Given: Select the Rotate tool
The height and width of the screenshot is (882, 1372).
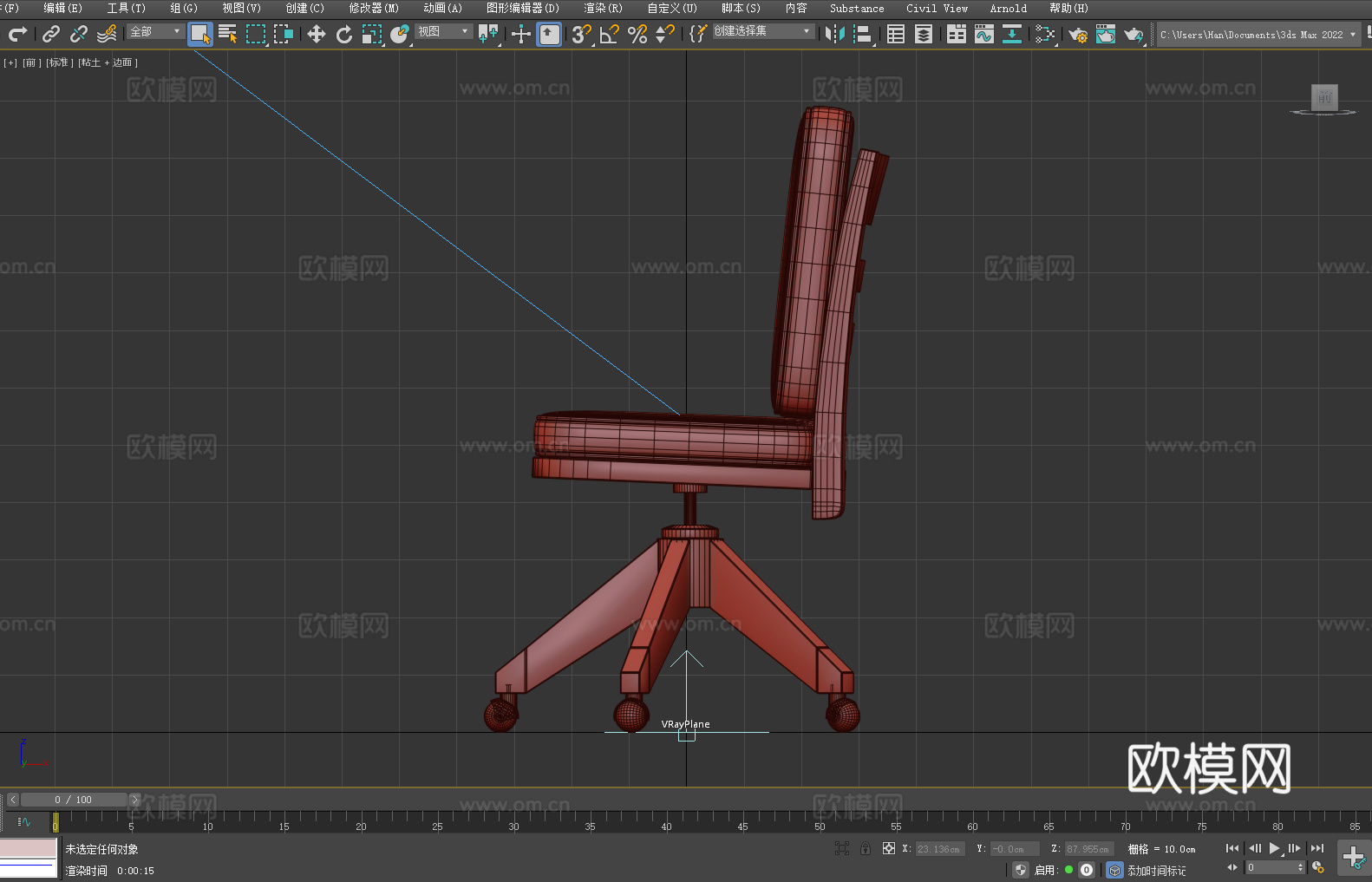Looking at the screenshot, I should pyautogui.click(x=344, y=34).
